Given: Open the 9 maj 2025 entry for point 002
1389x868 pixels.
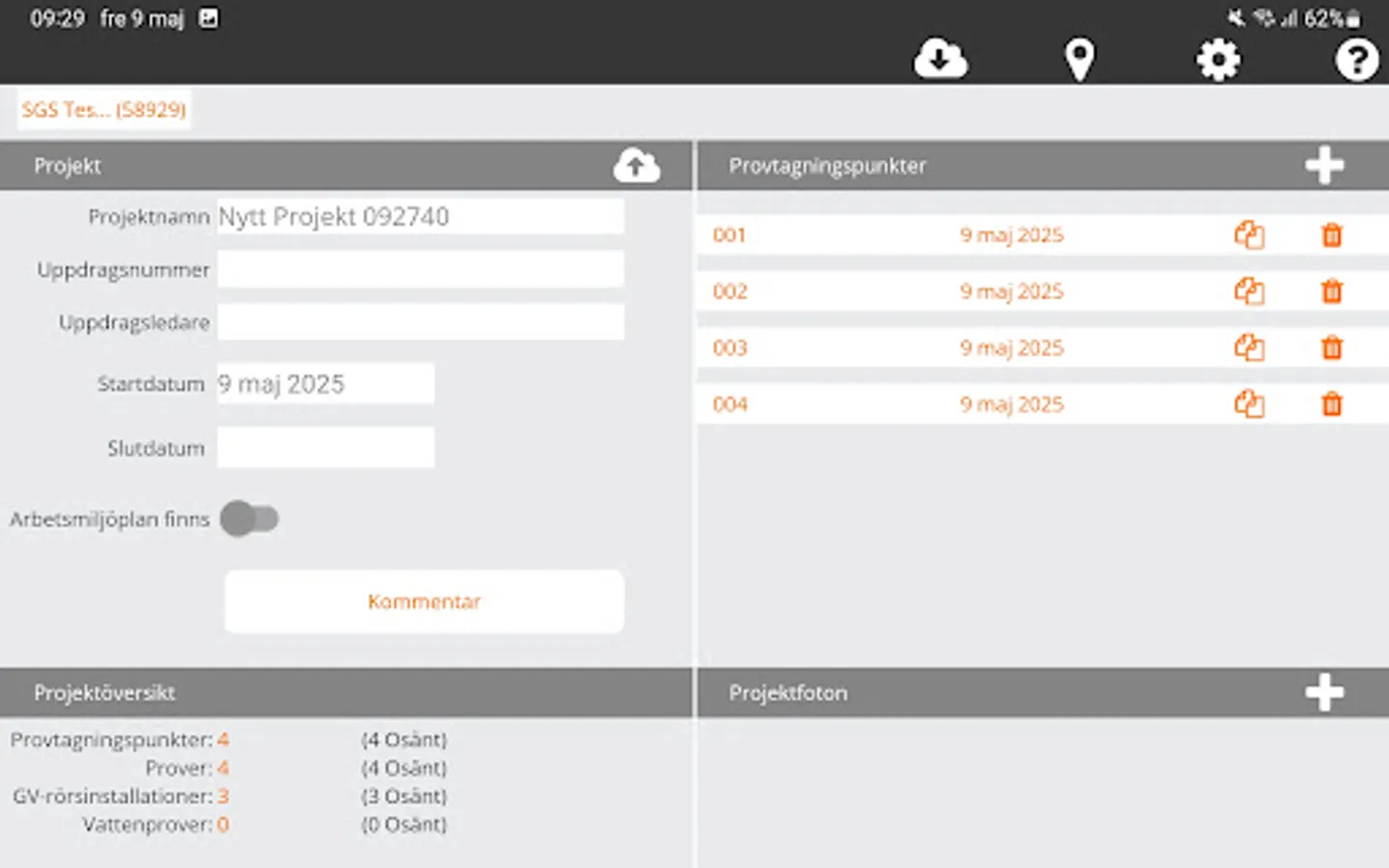Looking at the screenshot, I should coord(1012,290).
